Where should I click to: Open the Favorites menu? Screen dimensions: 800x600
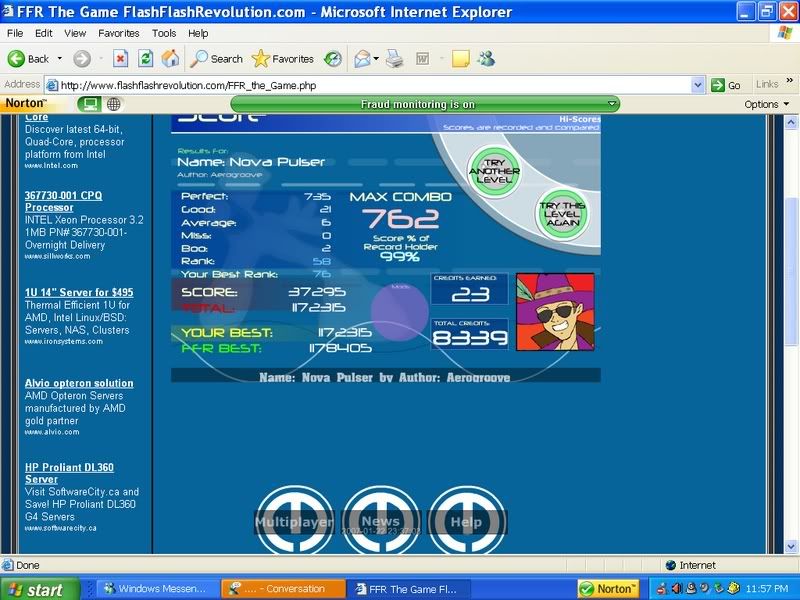pyautogui.click(x=118, y=33)
